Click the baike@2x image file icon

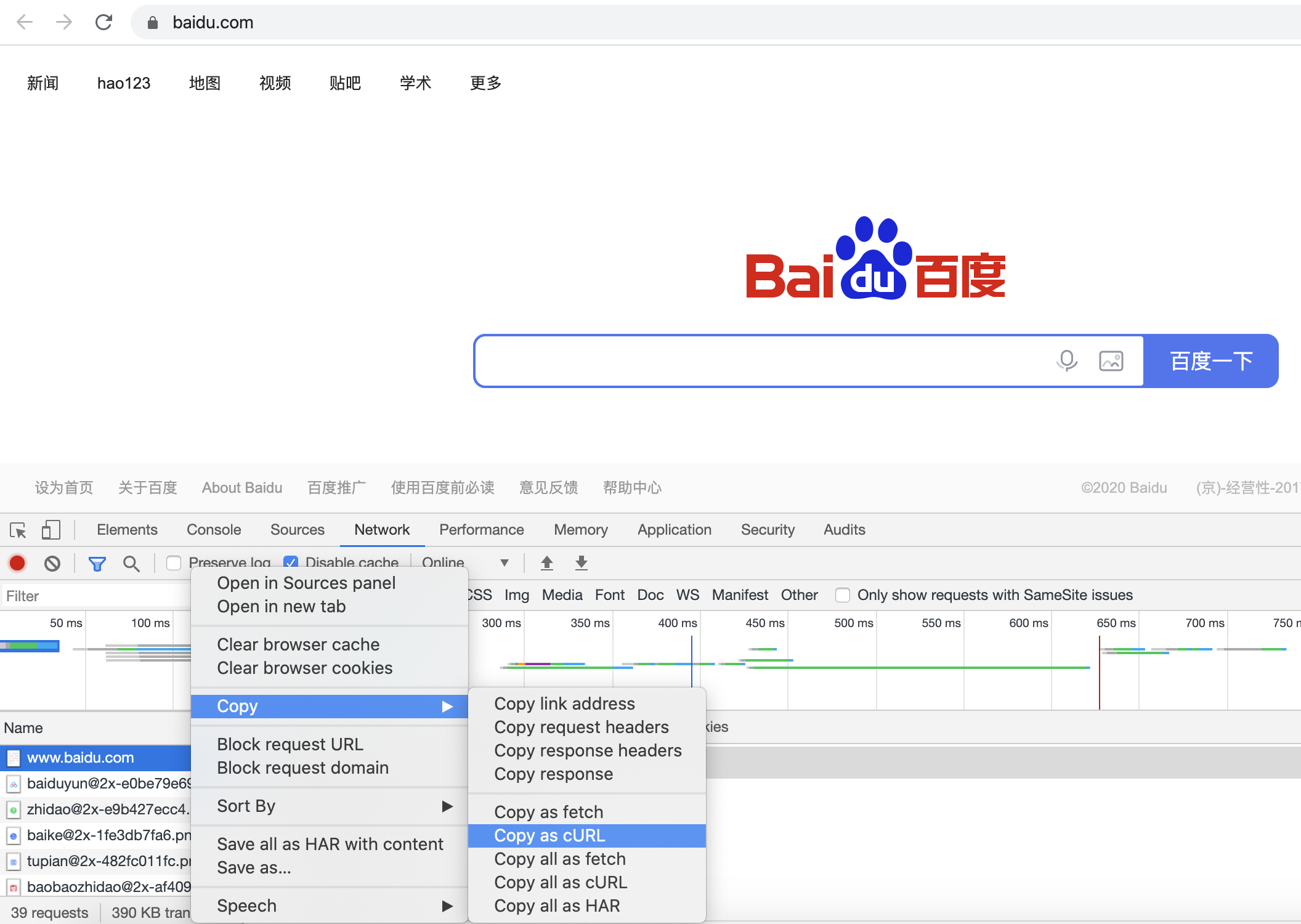tap(14, 836)
